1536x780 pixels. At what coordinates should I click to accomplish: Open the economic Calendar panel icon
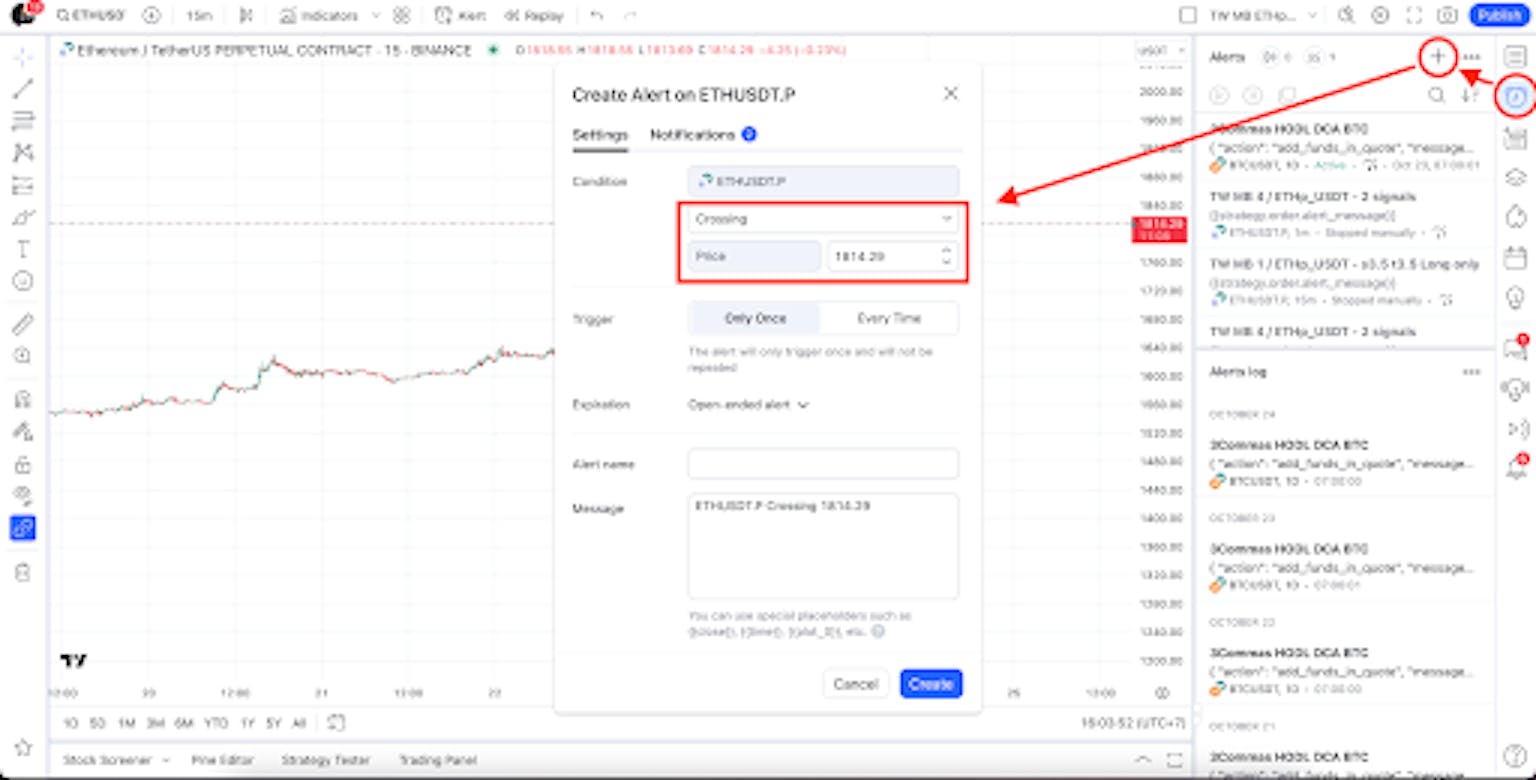1516,260
